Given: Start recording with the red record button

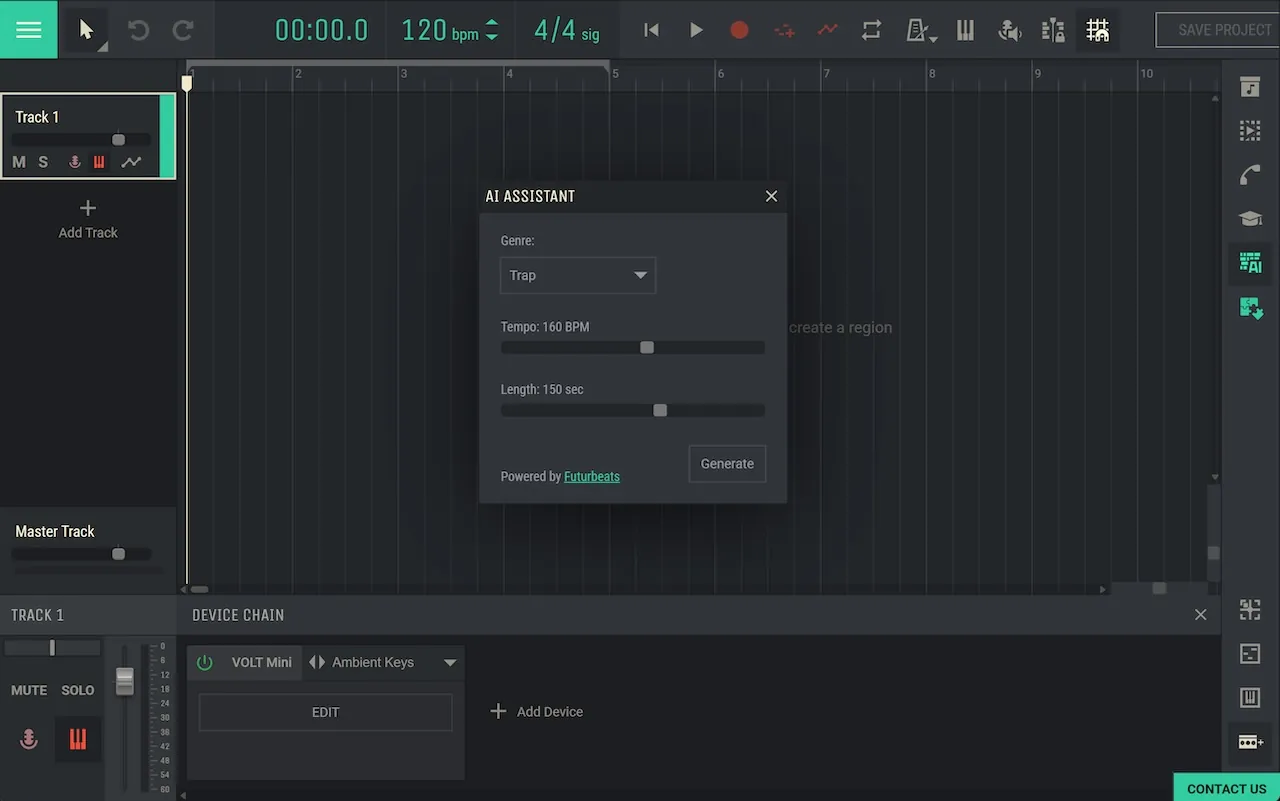Looking at the screenshot, I should click(739, 30).
